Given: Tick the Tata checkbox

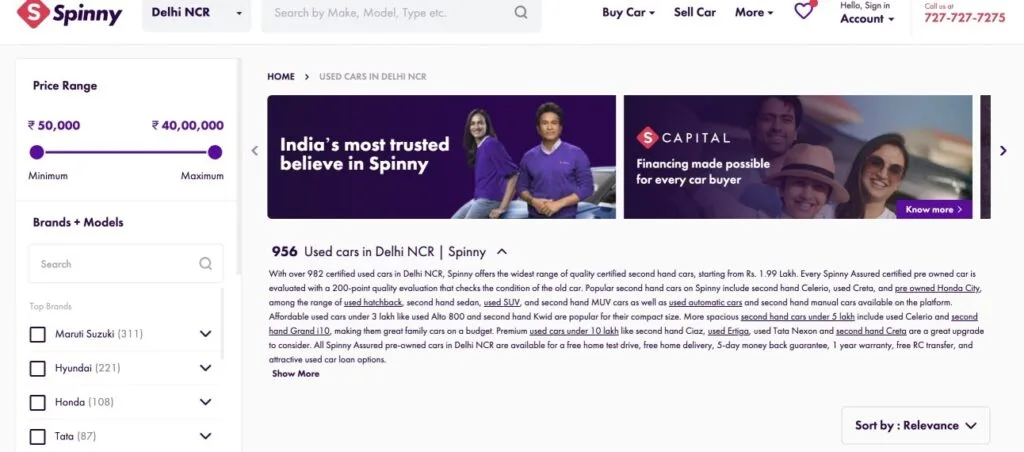Looking at the screenshot, I should click(x=37, y=436).
